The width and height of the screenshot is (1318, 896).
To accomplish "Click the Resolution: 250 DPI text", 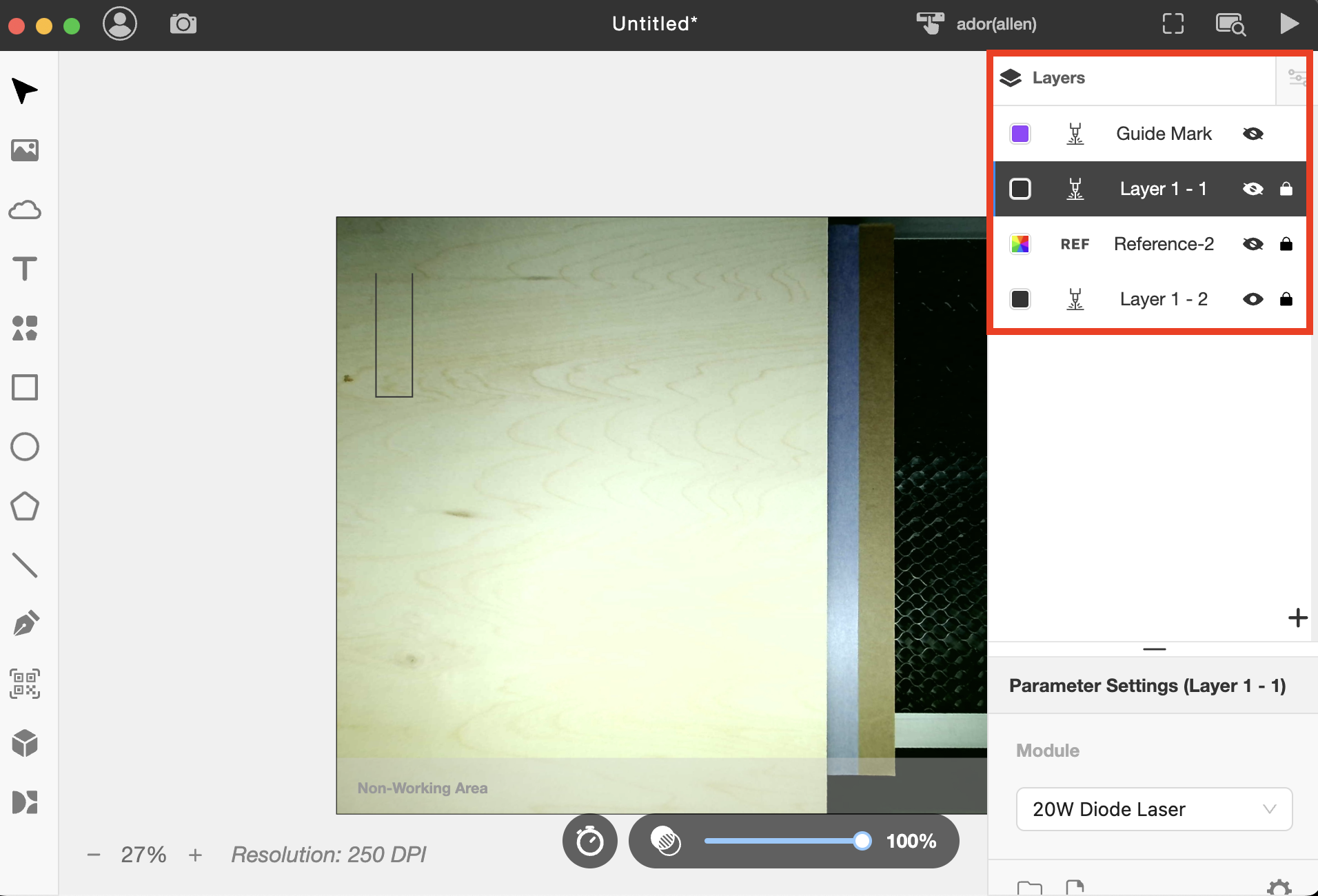I will coord(329,855).
